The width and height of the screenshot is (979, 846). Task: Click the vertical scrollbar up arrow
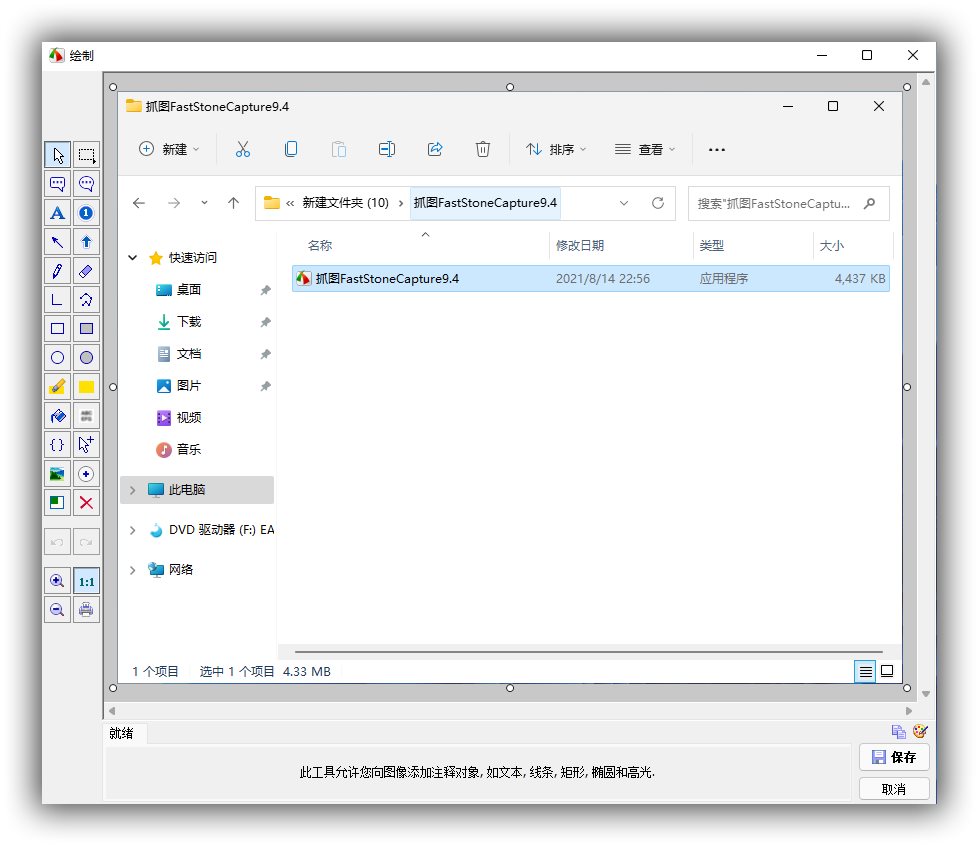(926, 82)
